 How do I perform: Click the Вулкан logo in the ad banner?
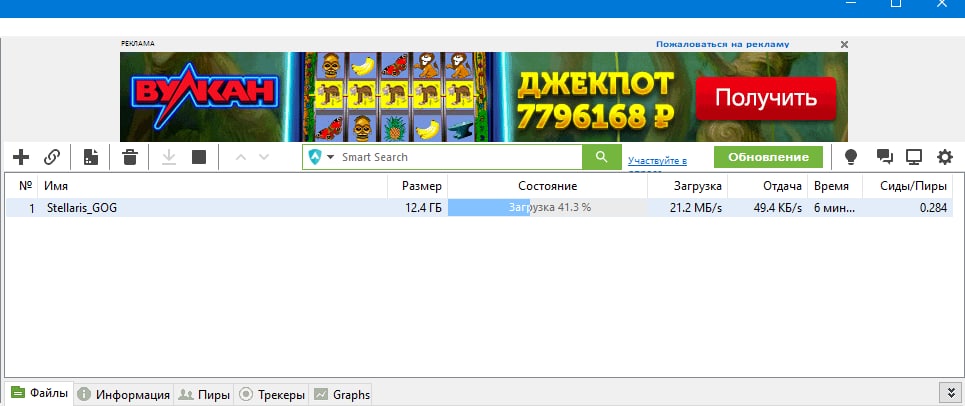pyautogui.click(x=205, y=95)
